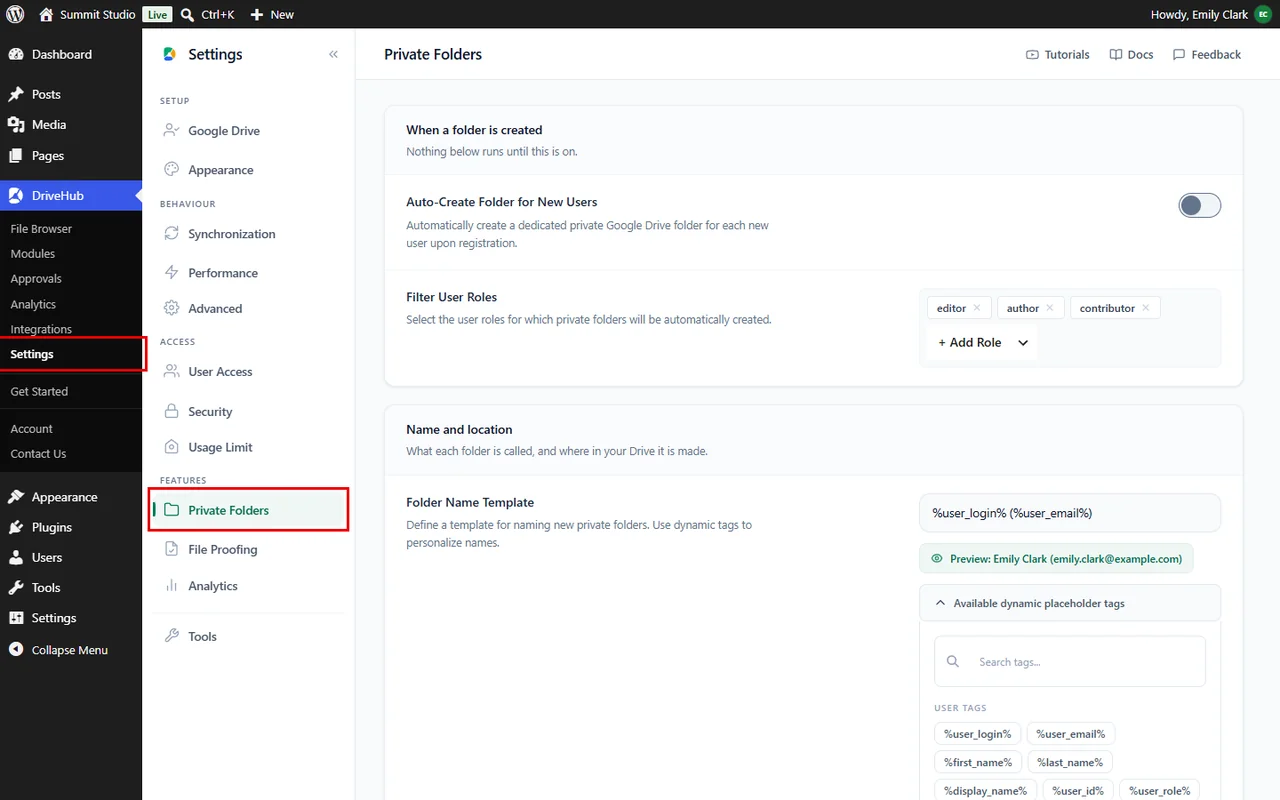Open the File Browser submenu item
Viewport: 1280px width, 800px height.
pyautogui.click(x=41, y=228)
